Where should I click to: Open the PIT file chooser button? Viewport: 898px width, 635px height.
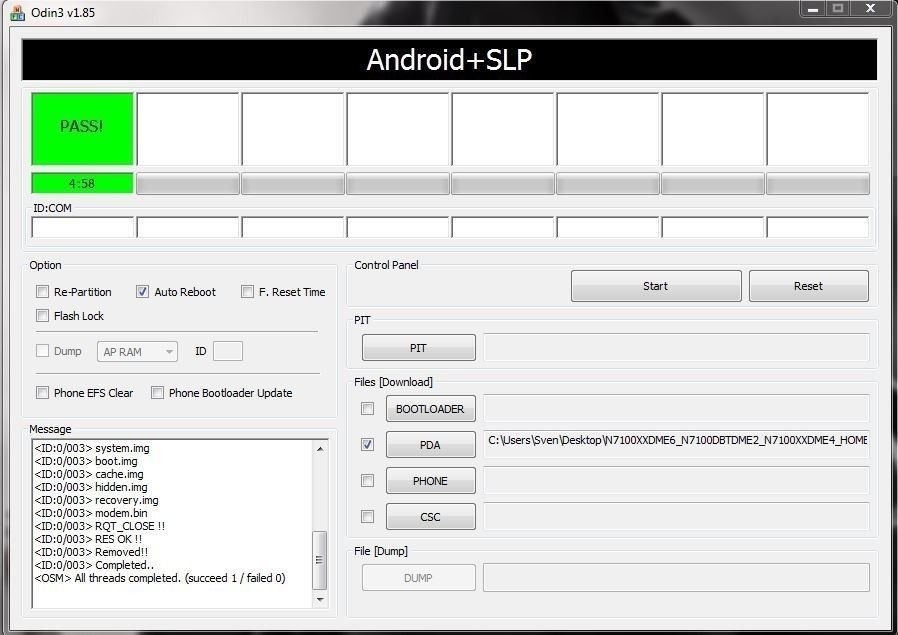tap(419, 348)
